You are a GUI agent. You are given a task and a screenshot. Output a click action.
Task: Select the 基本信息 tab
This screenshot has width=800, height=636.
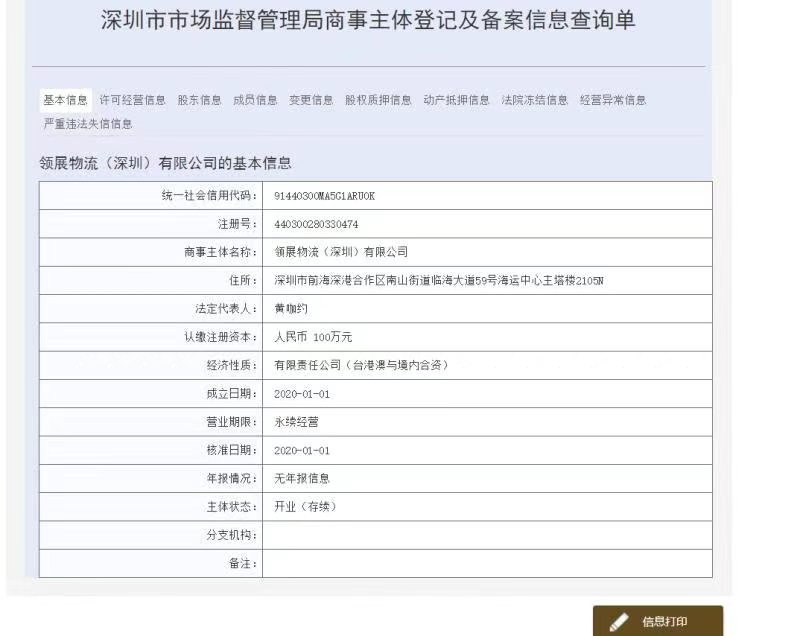66,100
